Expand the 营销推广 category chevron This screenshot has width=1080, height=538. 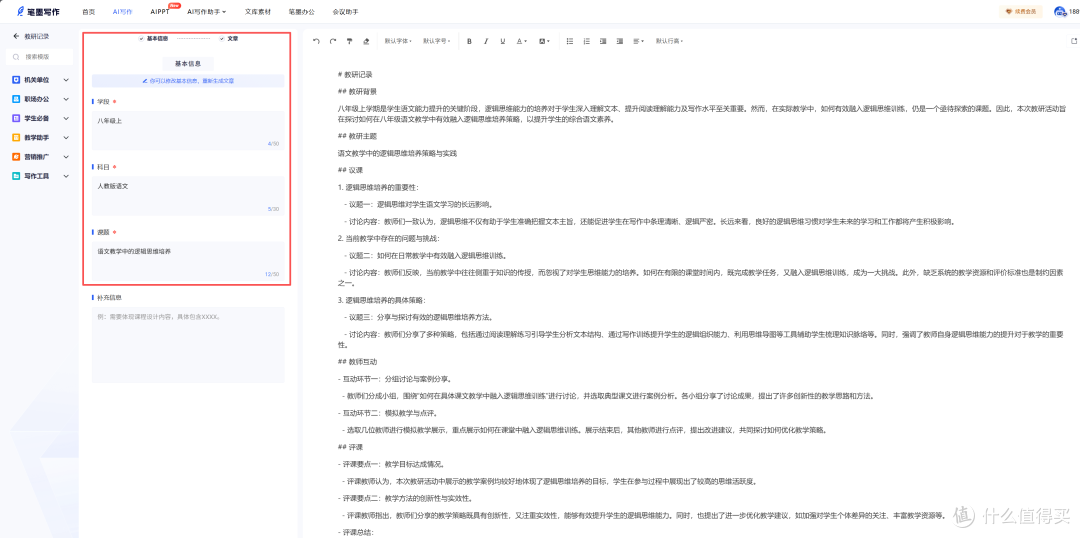tap(66, 157)
